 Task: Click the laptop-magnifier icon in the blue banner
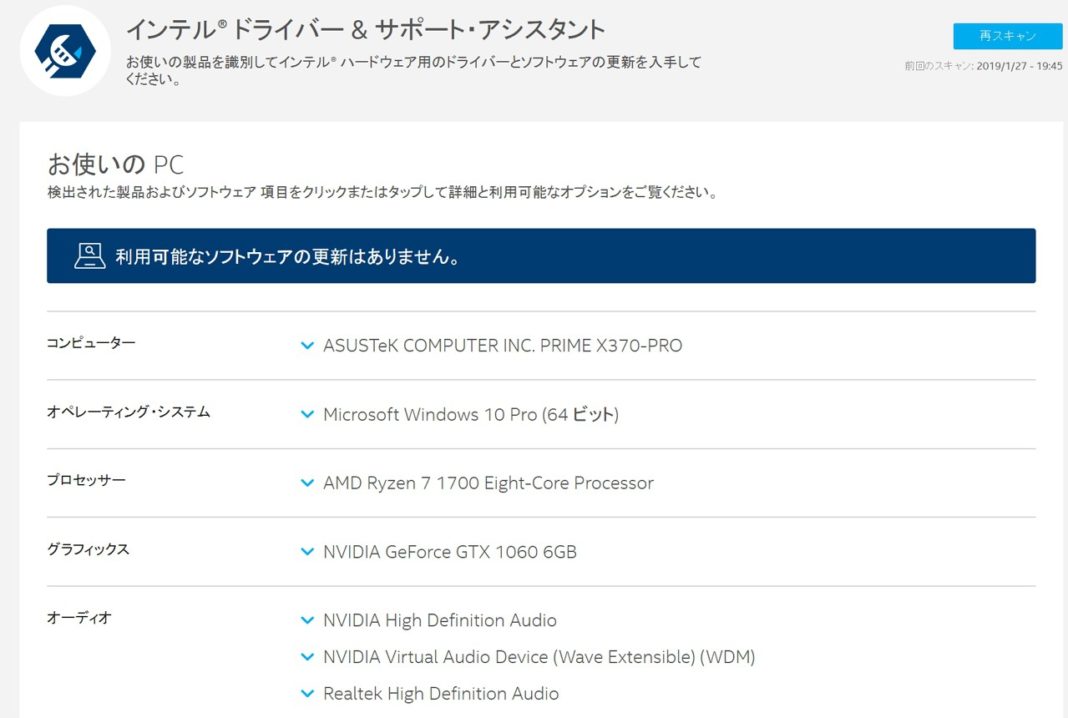tap(89, 256)
